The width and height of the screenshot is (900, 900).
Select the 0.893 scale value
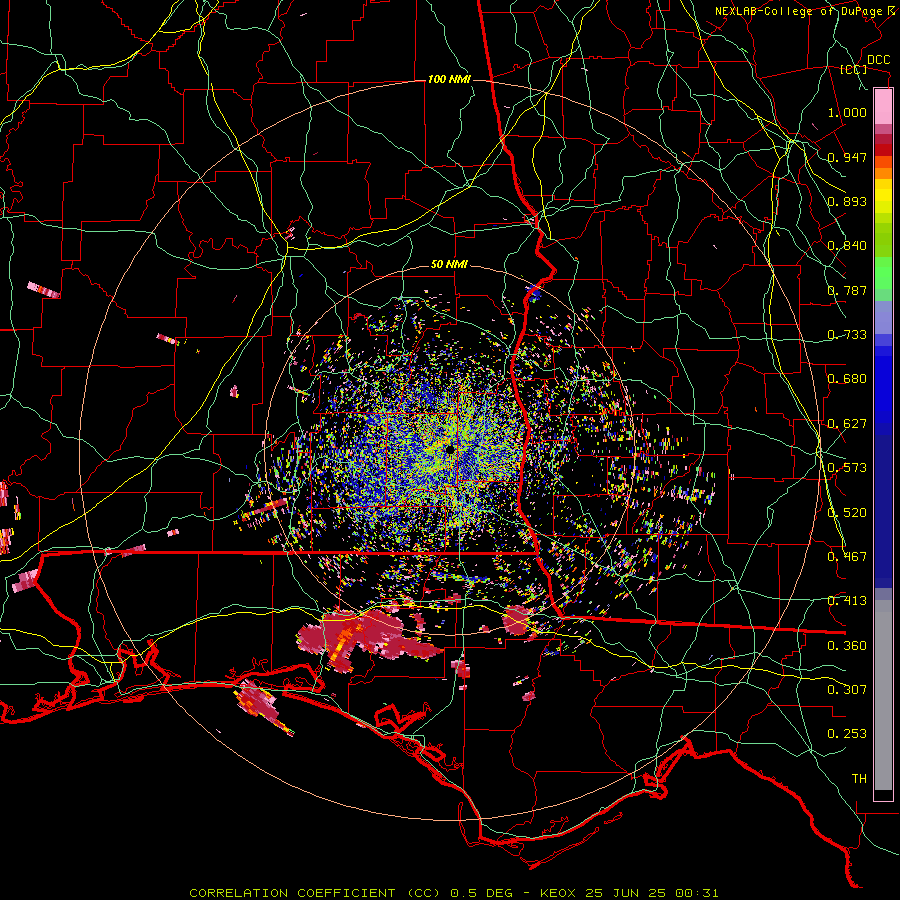click(847, 201)
